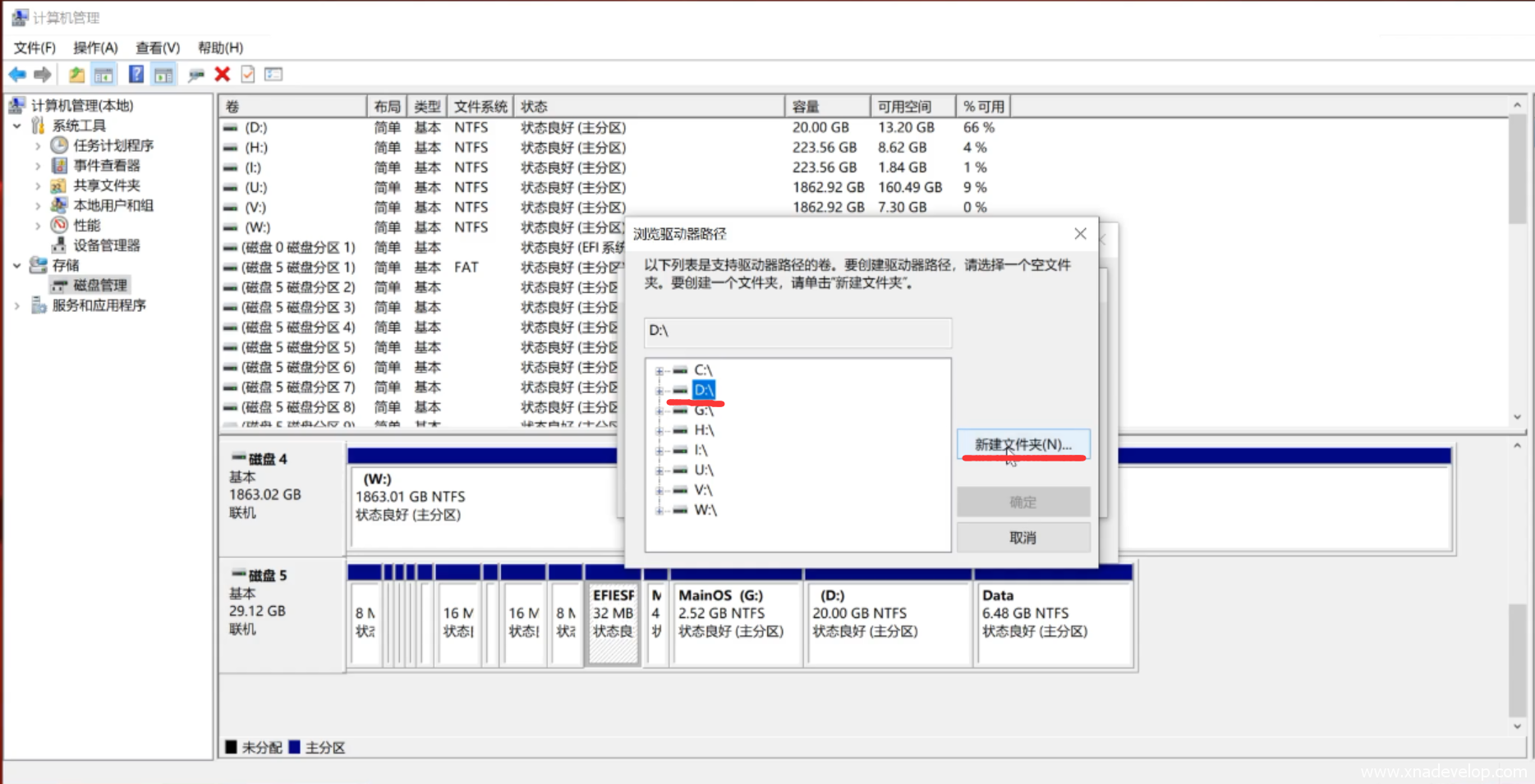Click the blue Help question mark icon

136,75
